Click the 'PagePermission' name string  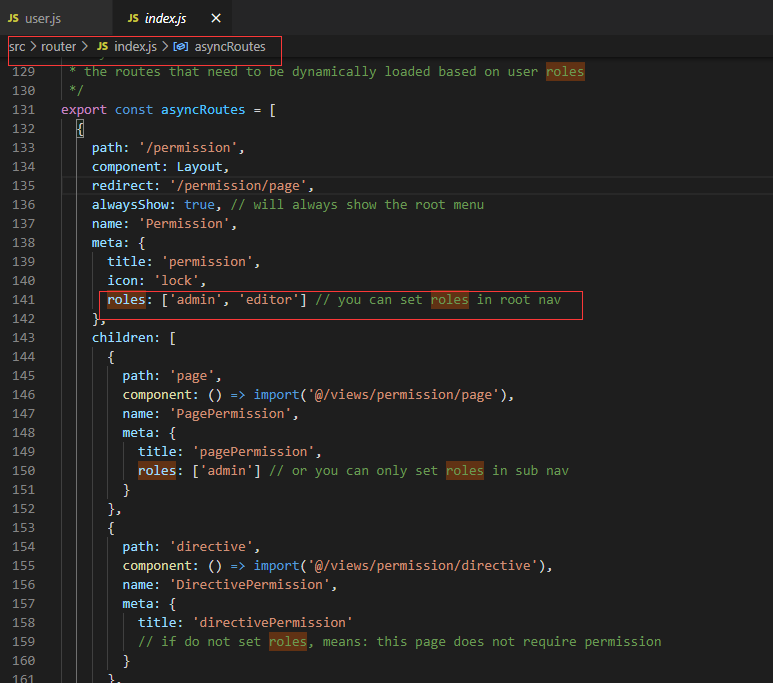click(x=230, y=414)
